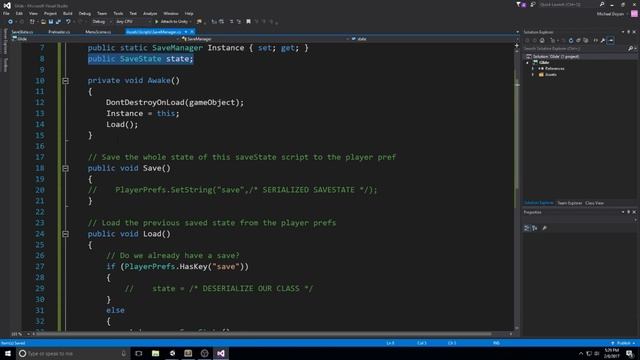
Task: Click the Save All toolbar icon
Action: pyautogui.click(x=58, y=22)
